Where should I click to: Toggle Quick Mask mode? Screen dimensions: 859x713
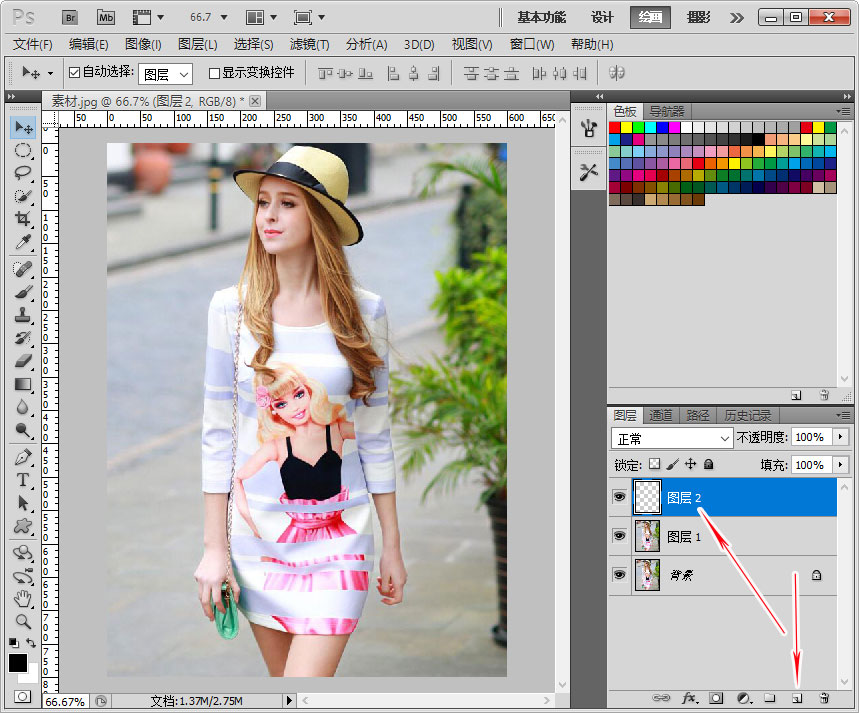click(23, 697)
